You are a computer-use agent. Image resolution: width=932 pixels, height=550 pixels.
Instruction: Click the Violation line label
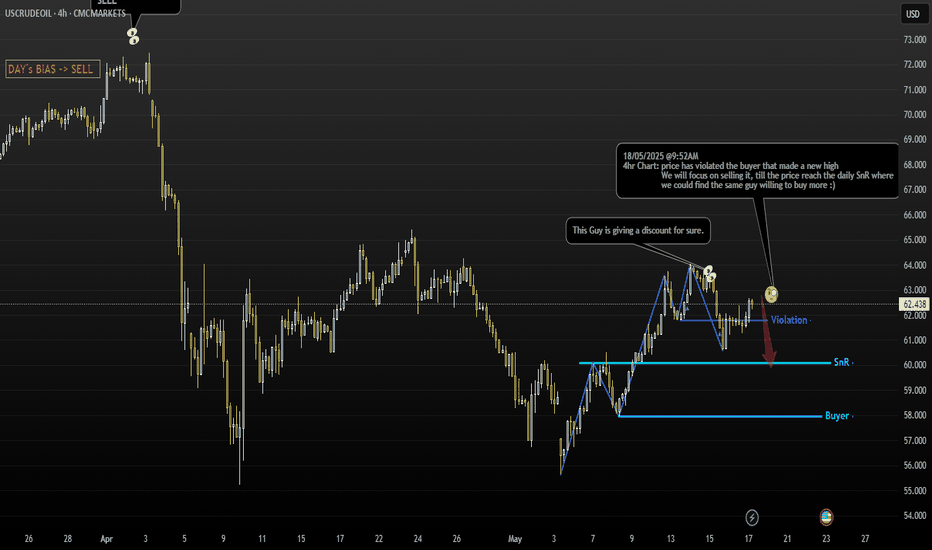click(x=789, y=320)
